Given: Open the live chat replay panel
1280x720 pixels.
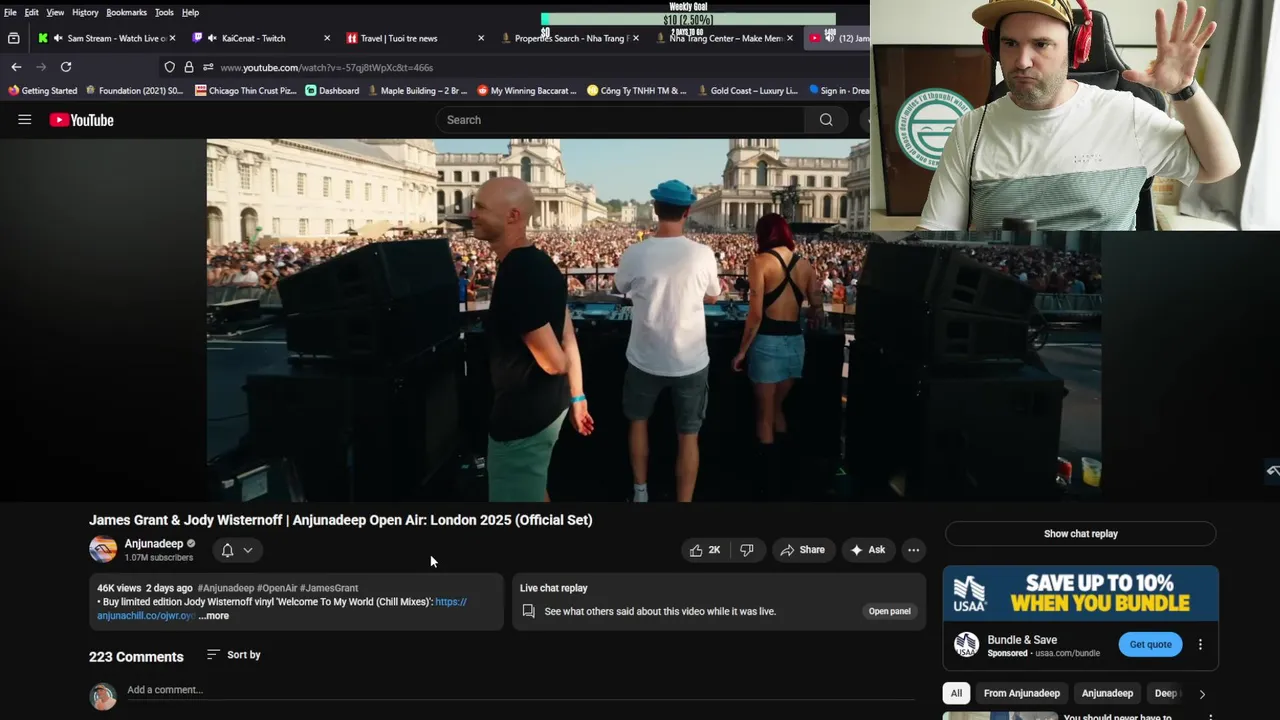Looking at the screenshot, I should pyautogui.click(x=889, y=611).
